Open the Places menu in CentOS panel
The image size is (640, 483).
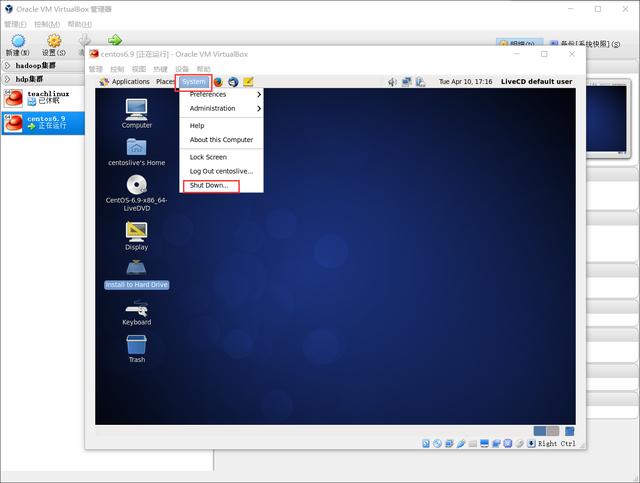coord(164,82)
